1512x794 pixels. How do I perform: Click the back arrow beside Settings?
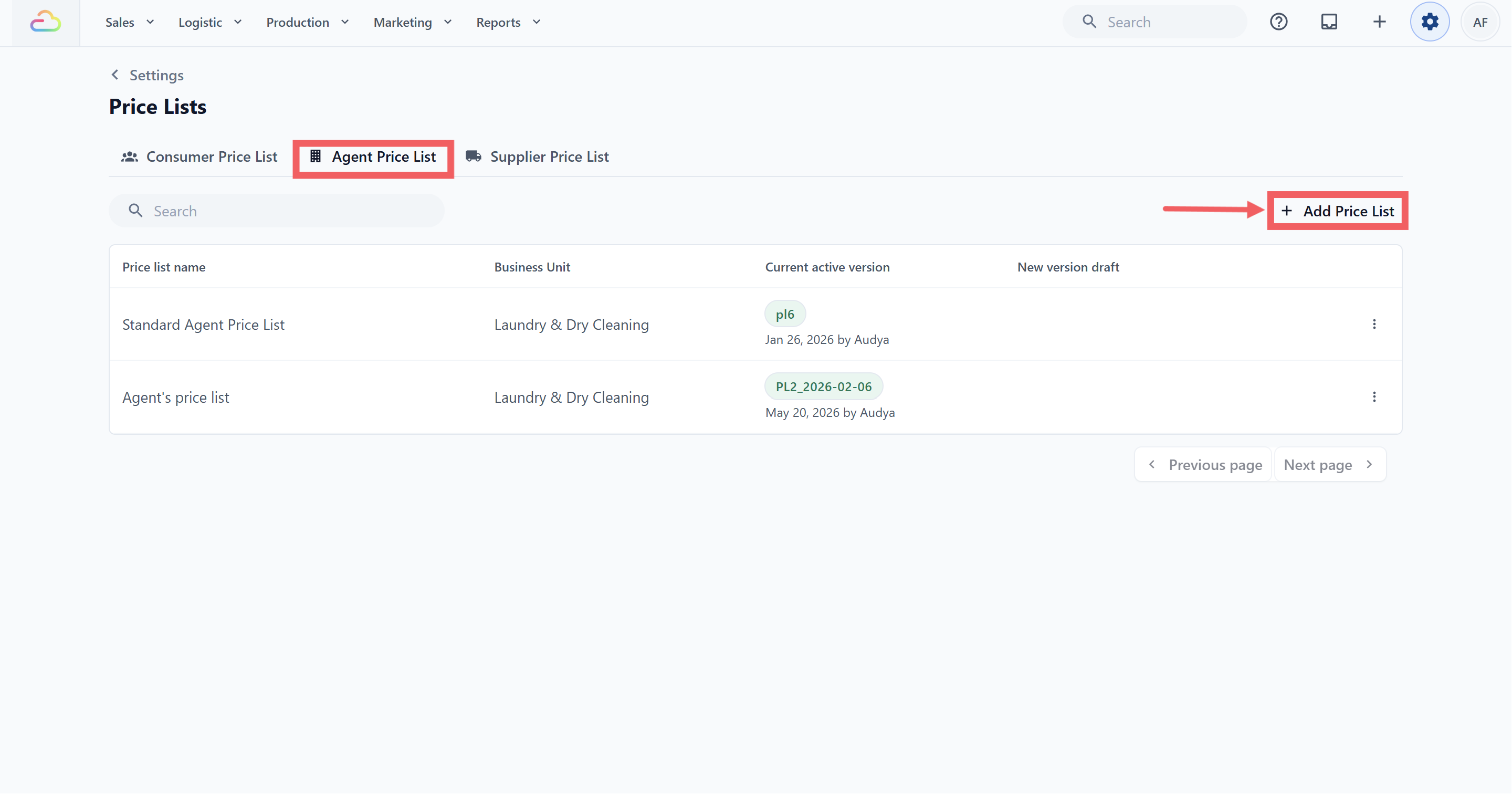pos(115,75)
